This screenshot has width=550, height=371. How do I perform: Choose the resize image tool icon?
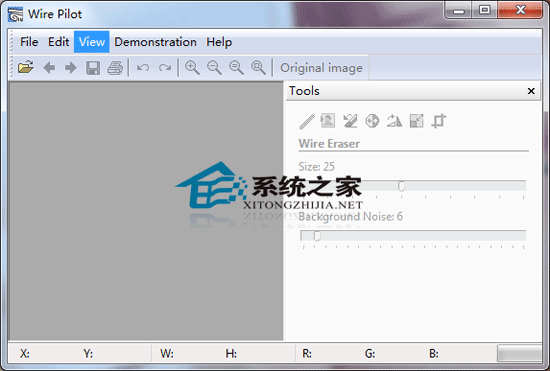pyautogui.click(x=416, y=121)
